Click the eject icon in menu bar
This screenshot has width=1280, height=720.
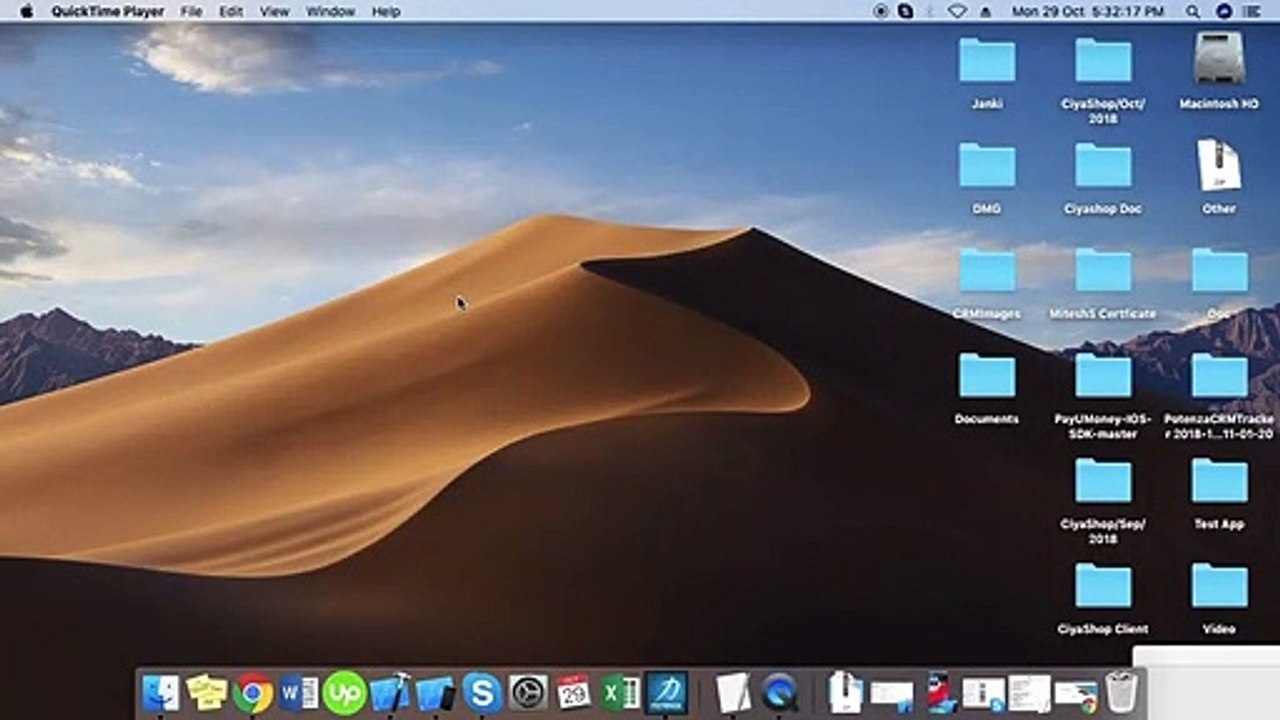pos(985,12)
